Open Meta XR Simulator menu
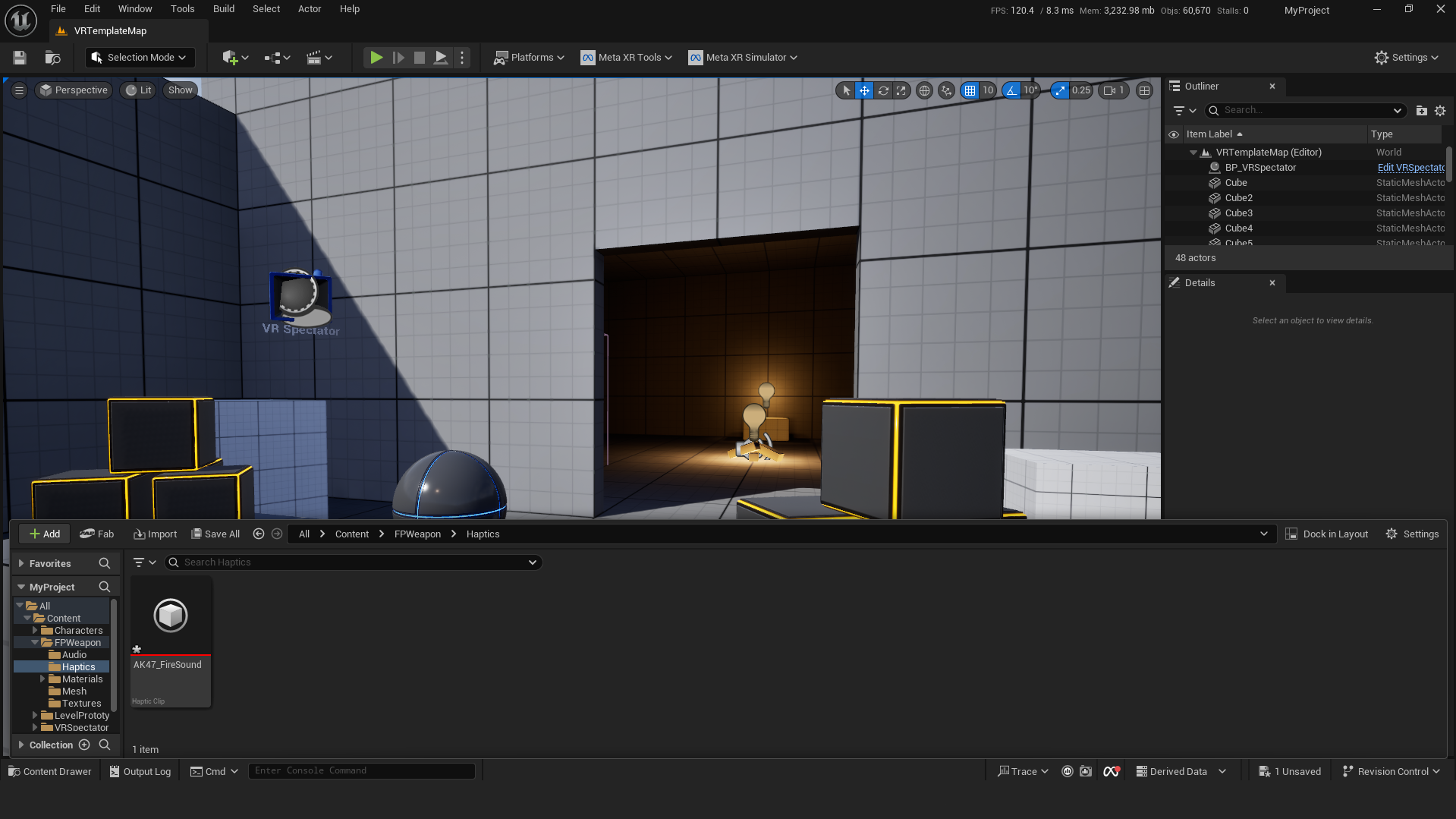 click(743, 58)
